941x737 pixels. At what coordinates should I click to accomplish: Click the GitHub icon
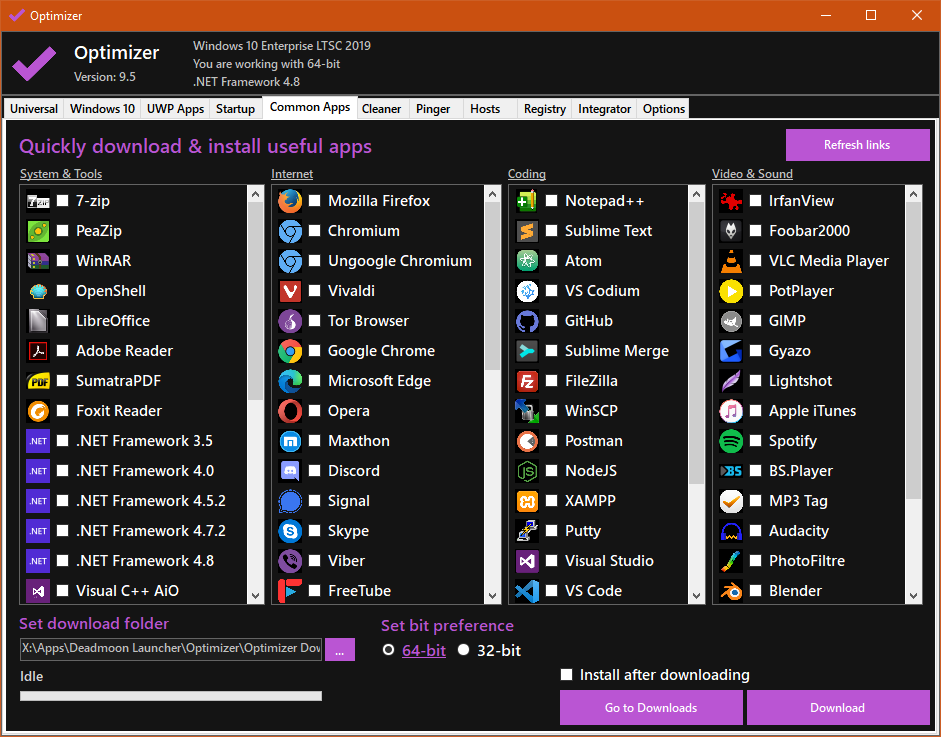[x=527, y=321]
